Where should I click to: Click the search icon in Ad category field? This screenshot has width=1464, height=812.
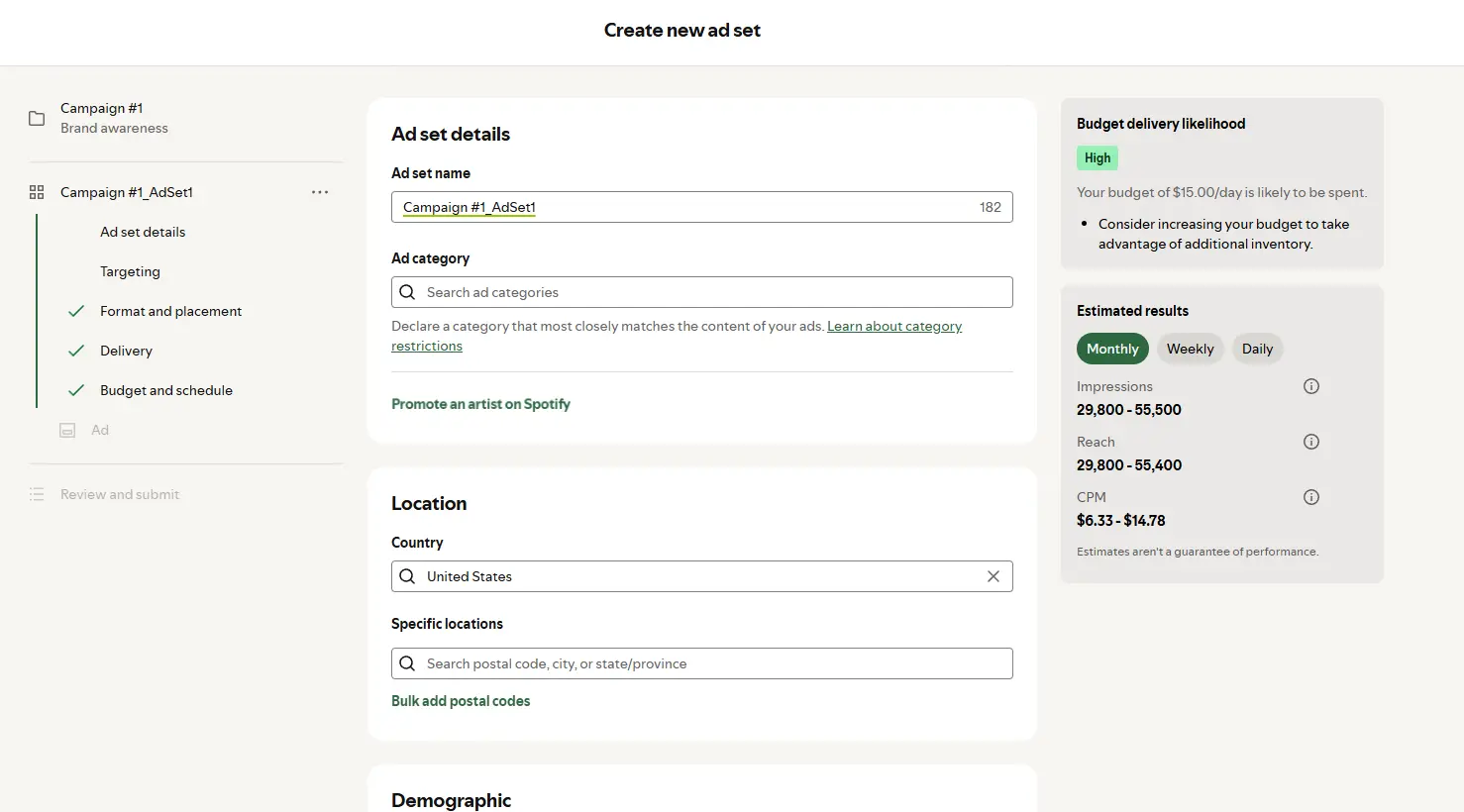pos(407,292)
